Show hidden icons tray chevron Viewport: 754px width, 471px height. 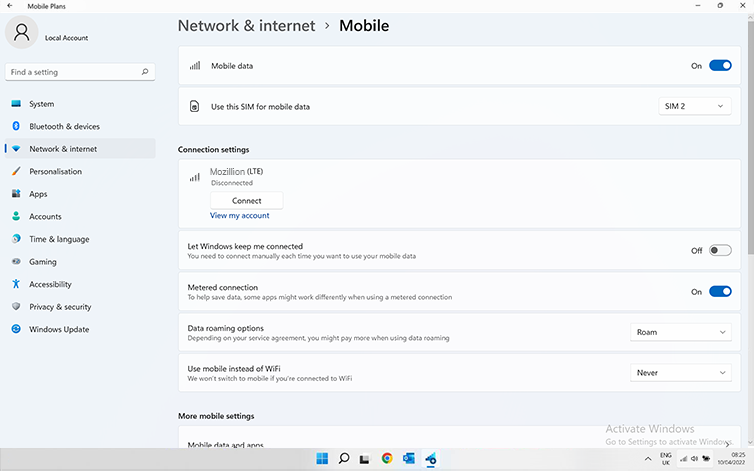pos(648,459)
